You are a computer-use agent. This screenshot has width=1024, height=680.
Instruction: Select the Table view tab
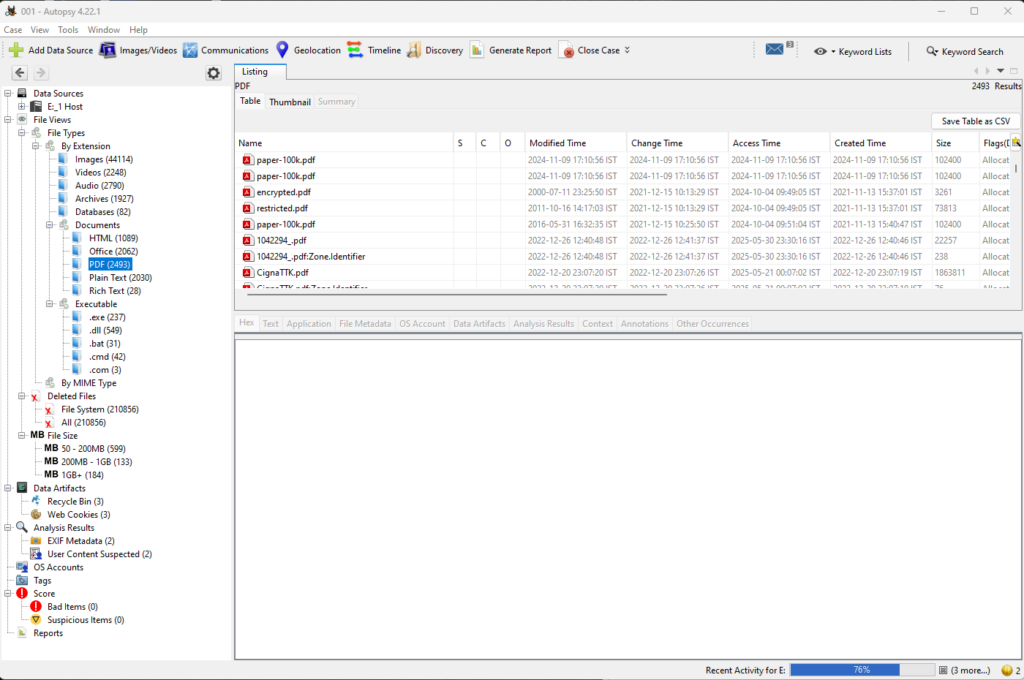(x=250, y=101)
